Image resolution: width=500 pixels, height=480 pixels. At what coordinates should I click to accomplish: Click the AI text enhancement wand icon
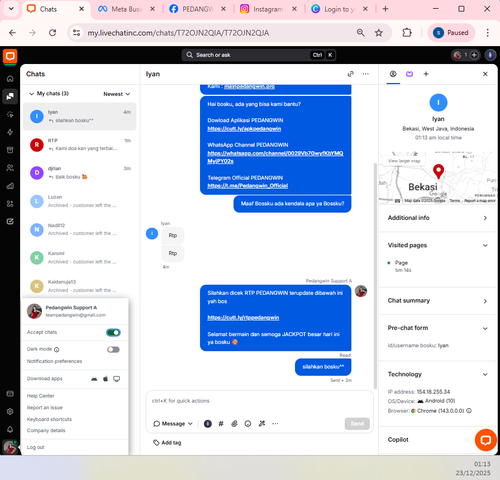pos(262,424)
